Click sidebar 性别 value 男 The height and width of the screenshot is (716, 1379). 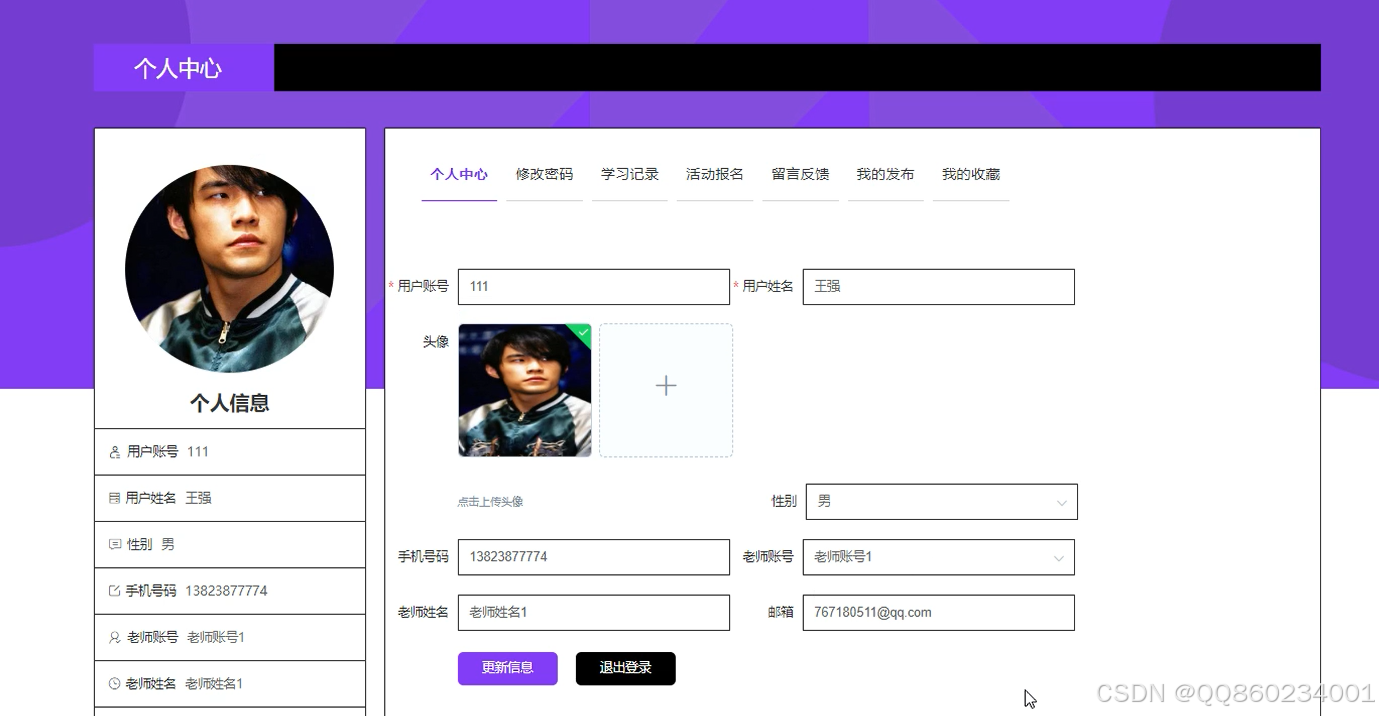(168, 545)
